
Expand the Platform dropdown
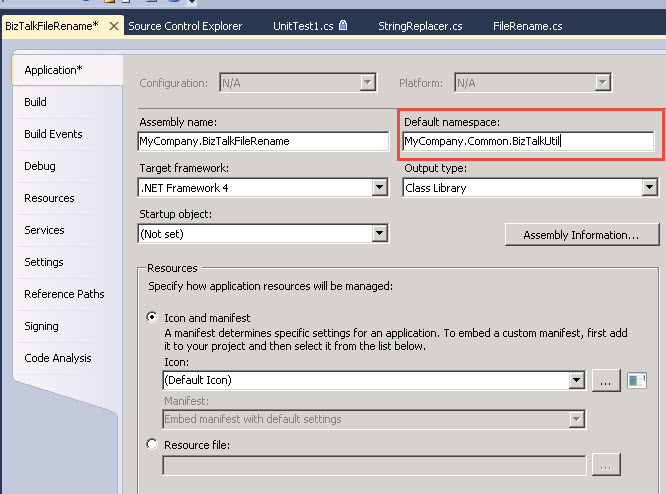(x=602, y=82)
